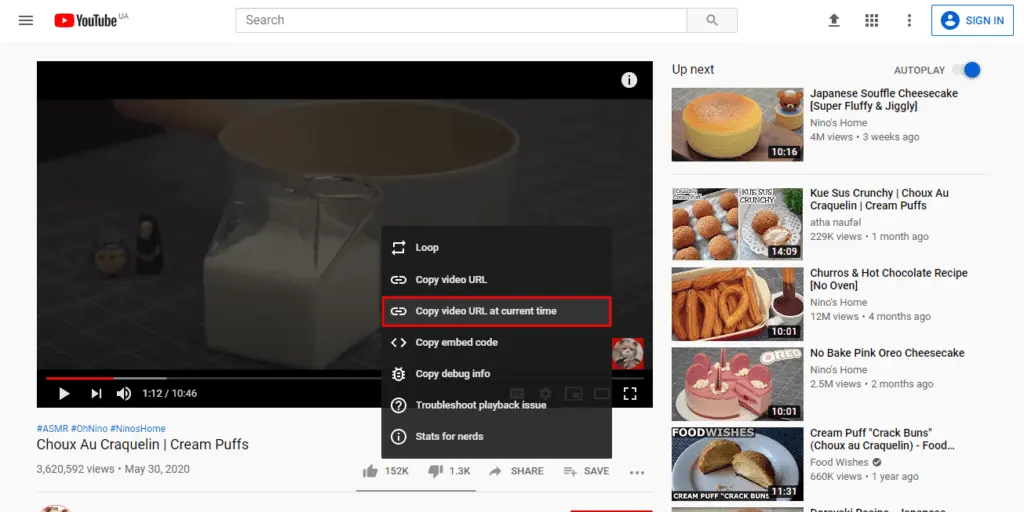Click the search magnifier button
This screenshot has width=1024, height=512.
712,20
